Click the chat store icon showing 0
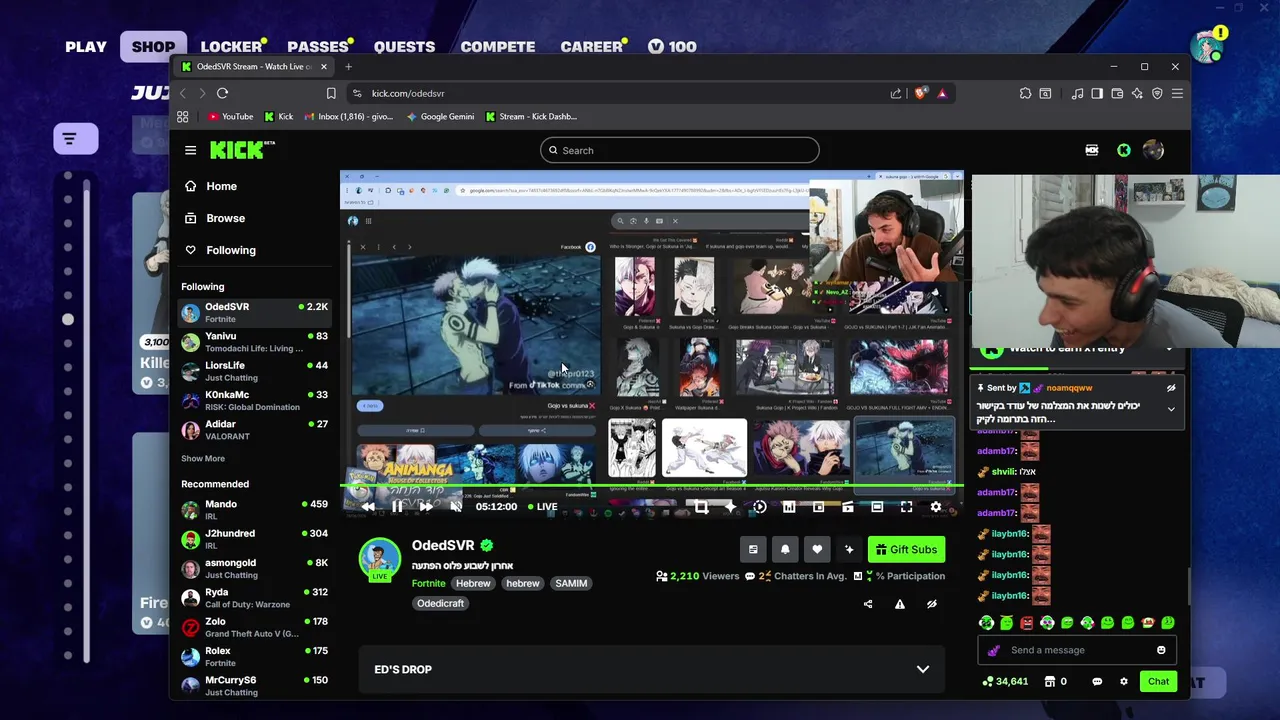 [x=1055, y=681]
